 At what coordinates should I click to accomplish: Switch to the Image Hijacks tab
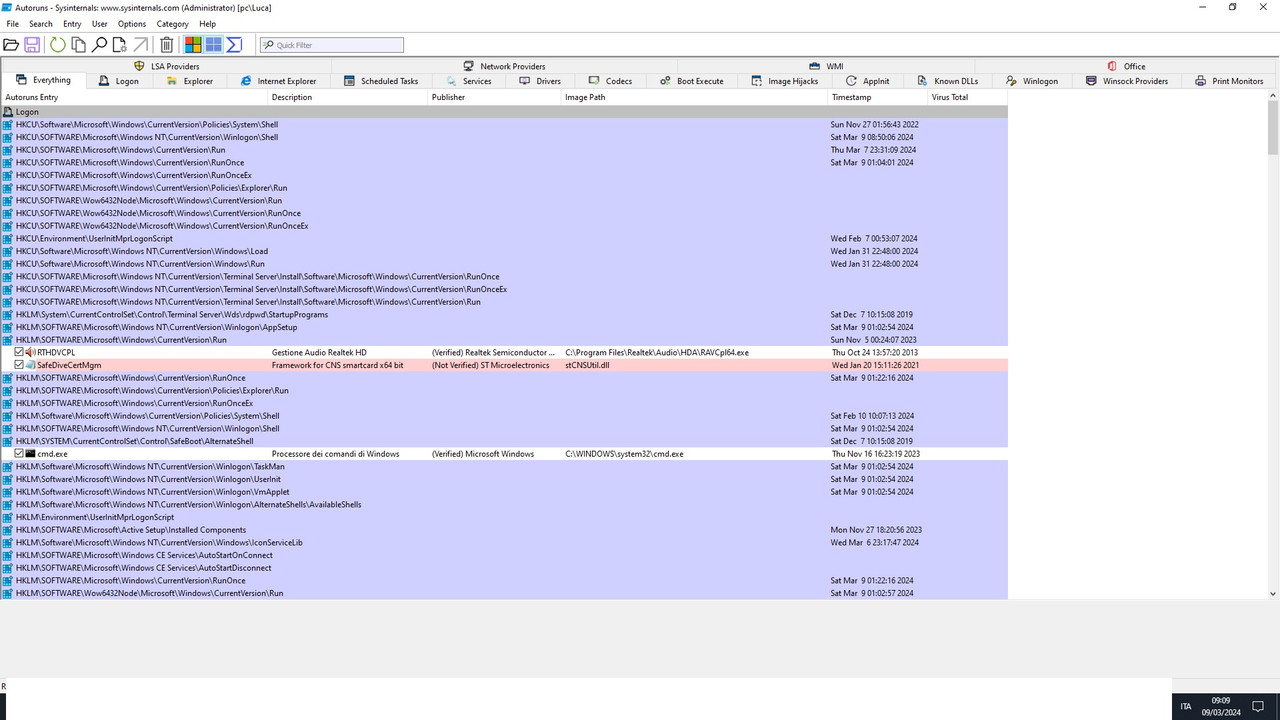point(783,81)
